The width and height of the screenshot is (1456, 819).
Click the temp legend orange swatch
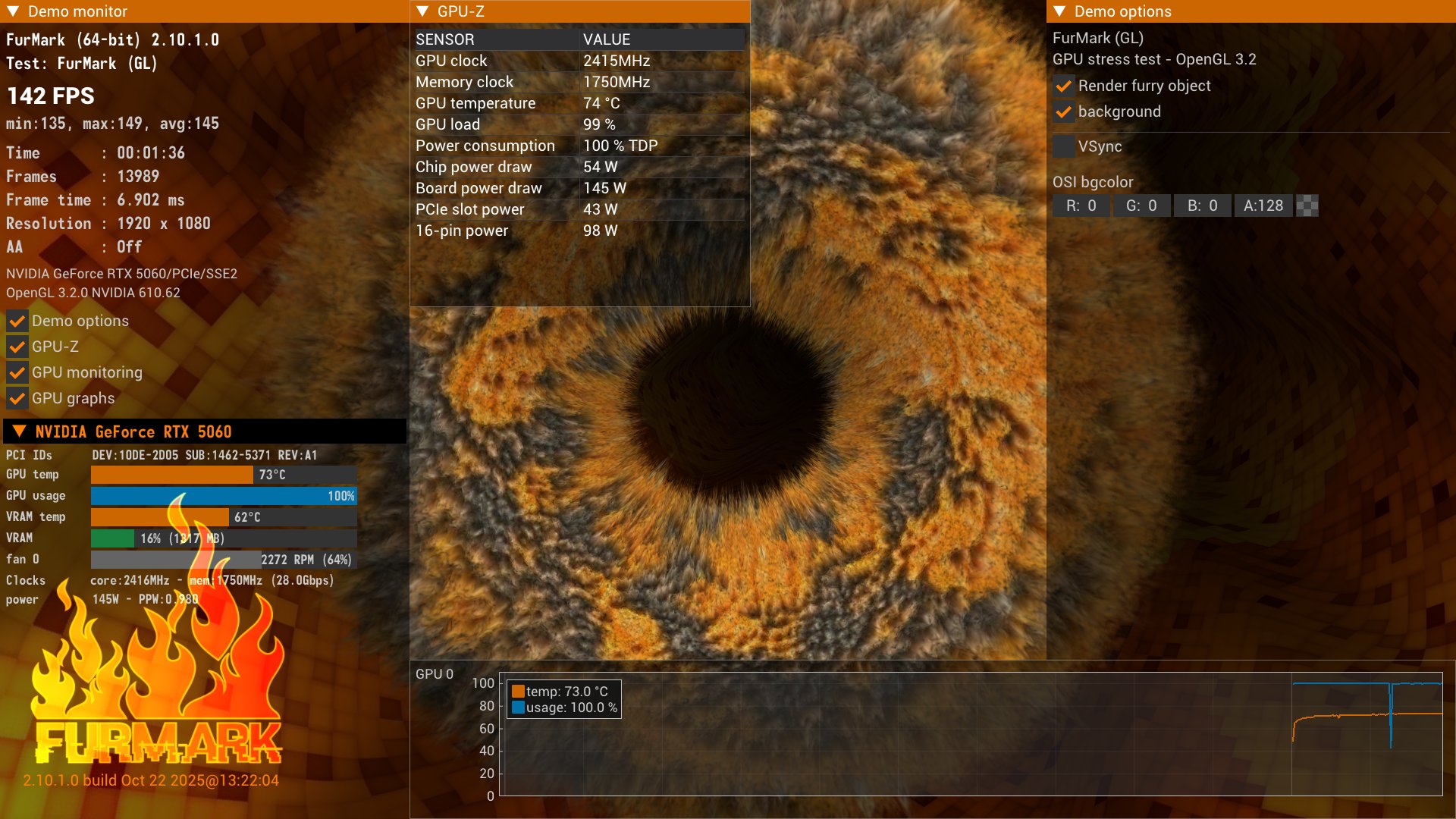(x=518, y=692)
